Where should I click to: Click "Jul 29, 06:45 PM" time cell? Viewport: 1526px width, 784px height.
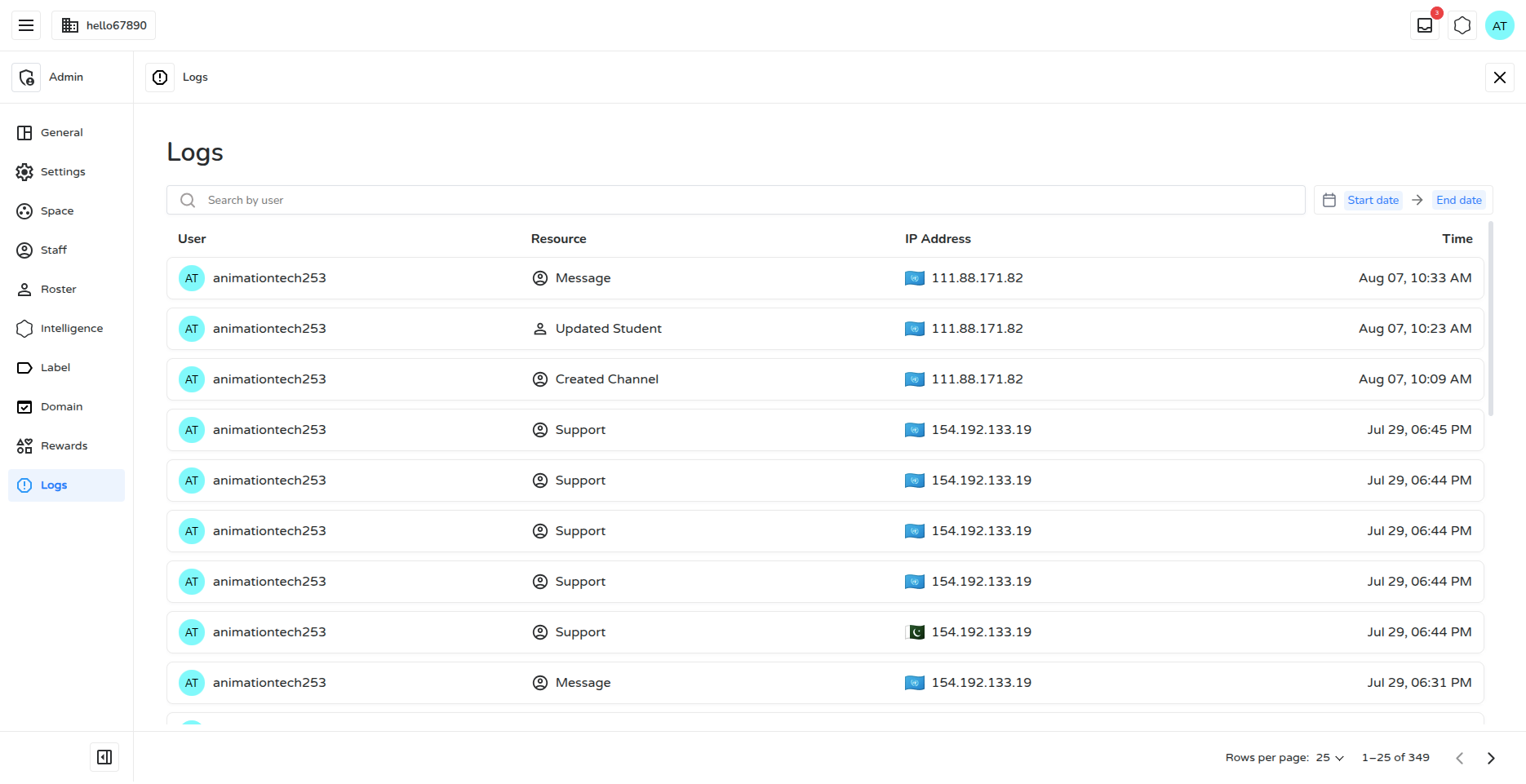click(1419, 430)
